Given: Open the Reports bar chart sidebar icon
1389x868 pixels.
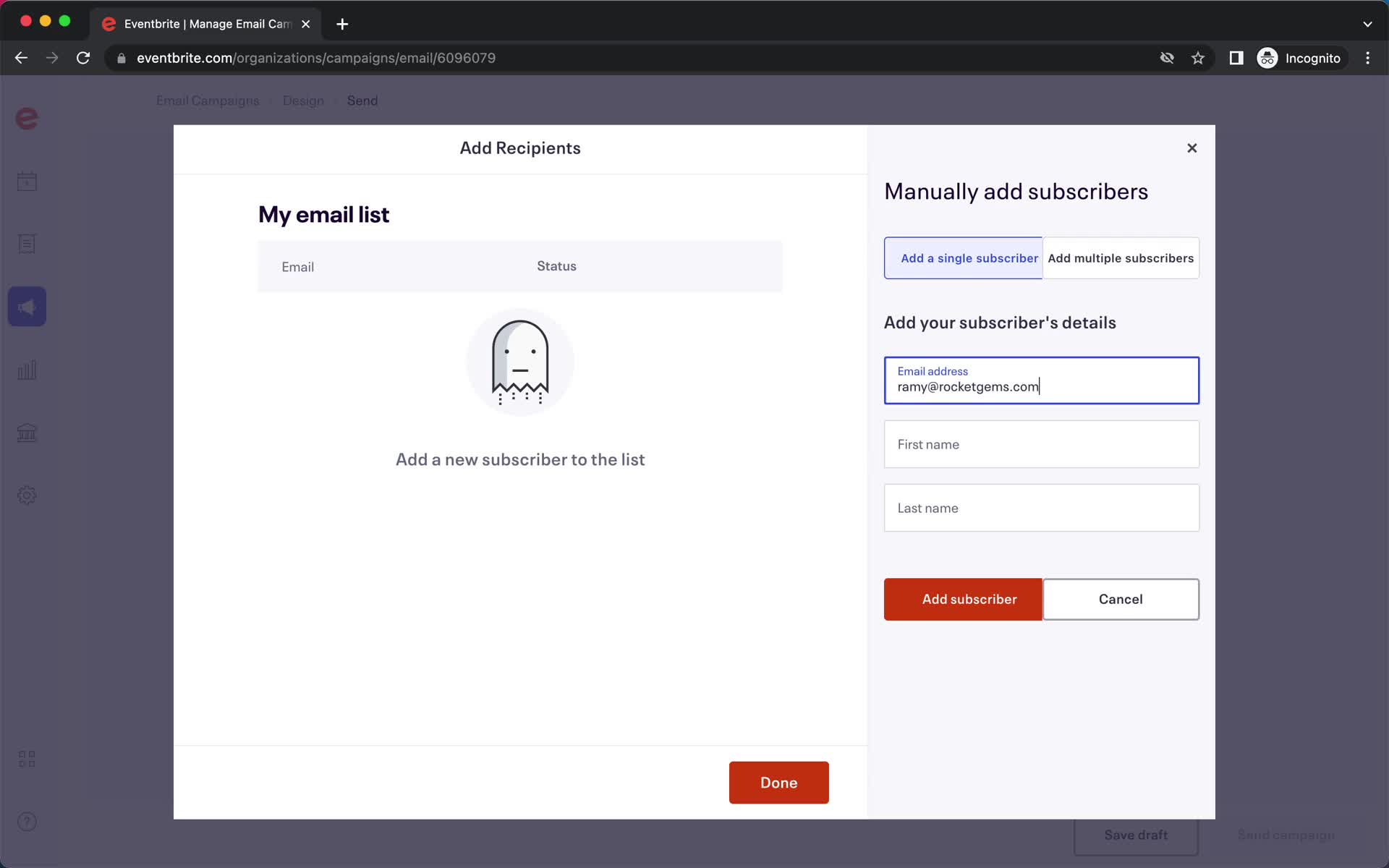Looking at the screenshot, I should click(x=27, y=370).
